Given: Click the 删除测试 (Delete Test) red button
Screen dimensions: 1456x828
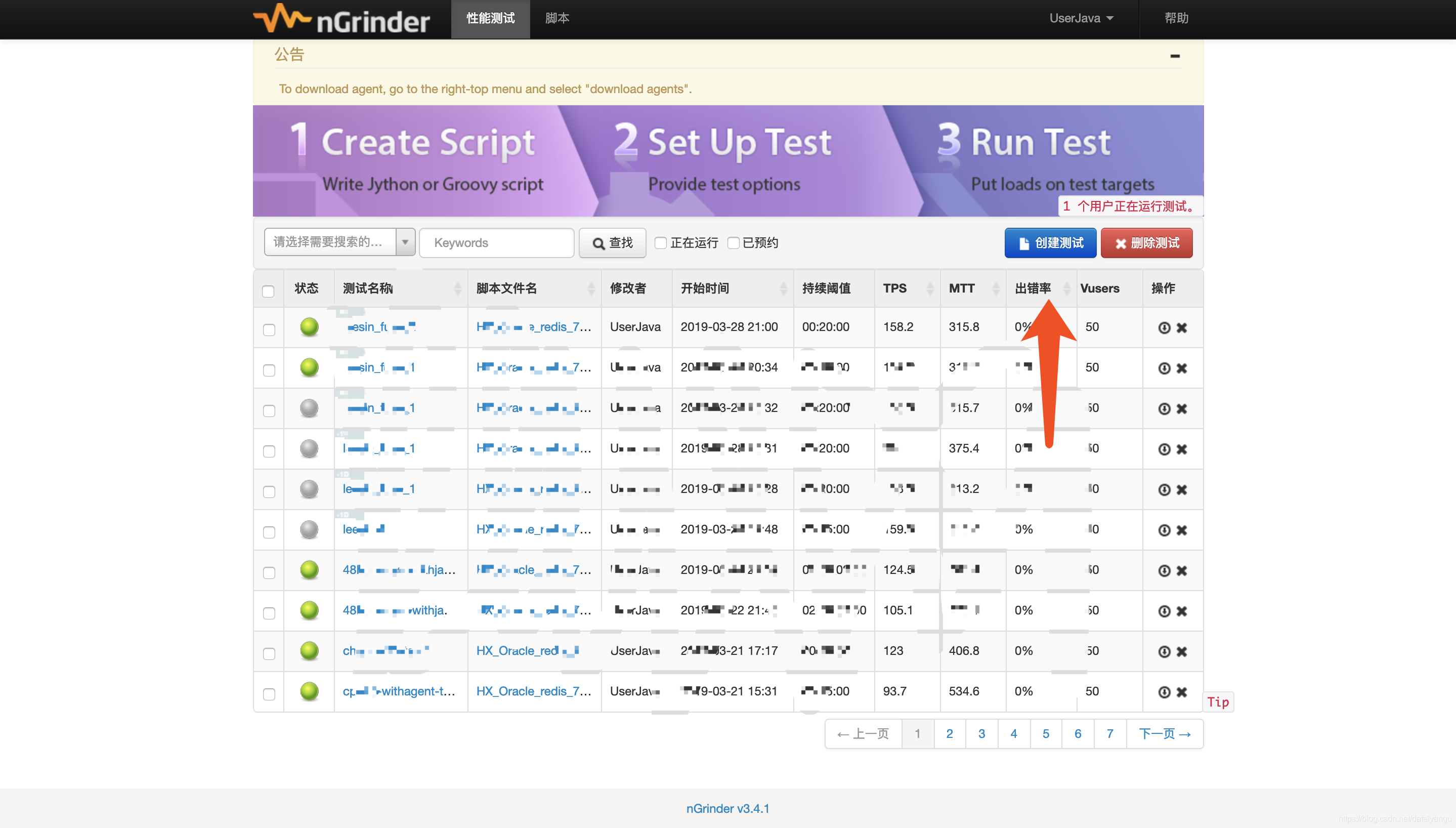Looking at the screenshot, I should pyautogui.click(x=1146, y=243).
